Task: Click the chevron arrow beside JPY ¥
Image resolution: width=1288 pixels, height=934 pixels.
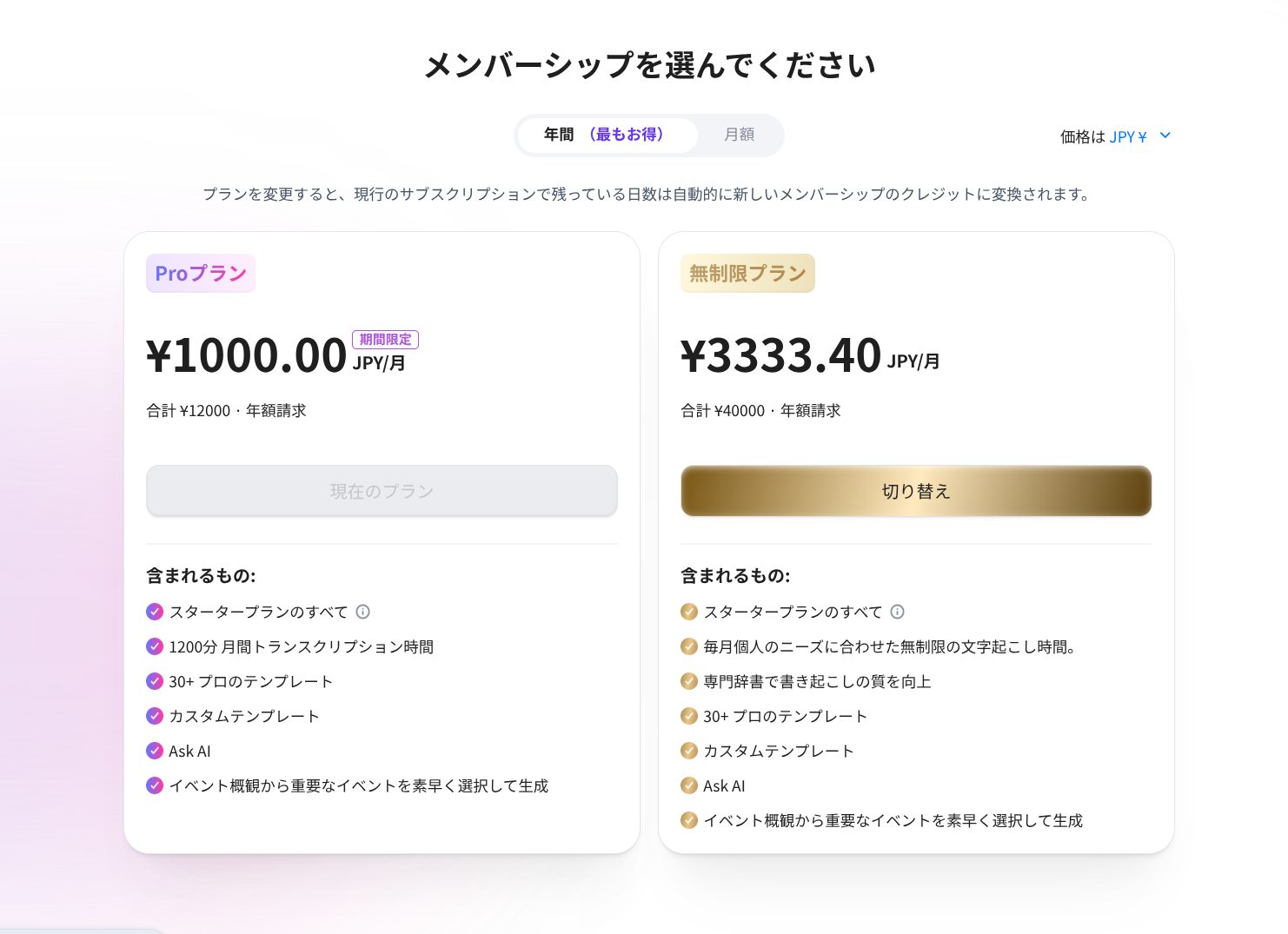Action: coord(1165,136)
